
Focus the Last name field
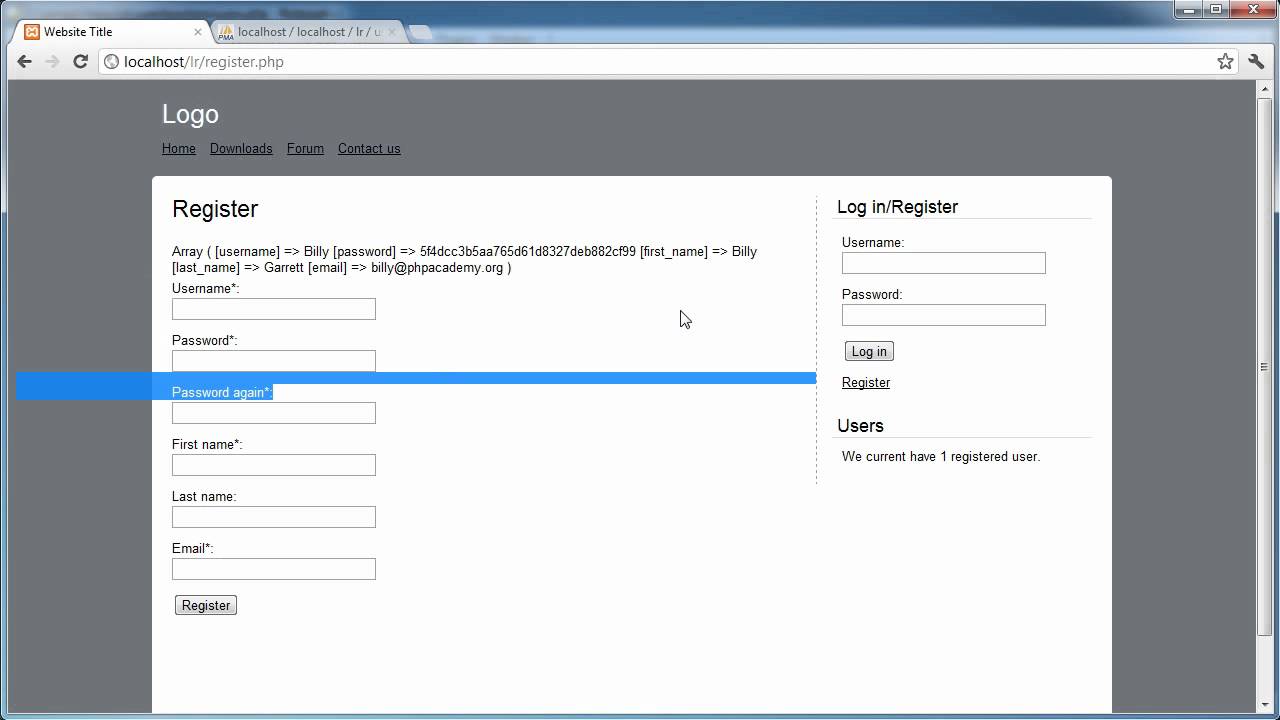tap(274, 517)
